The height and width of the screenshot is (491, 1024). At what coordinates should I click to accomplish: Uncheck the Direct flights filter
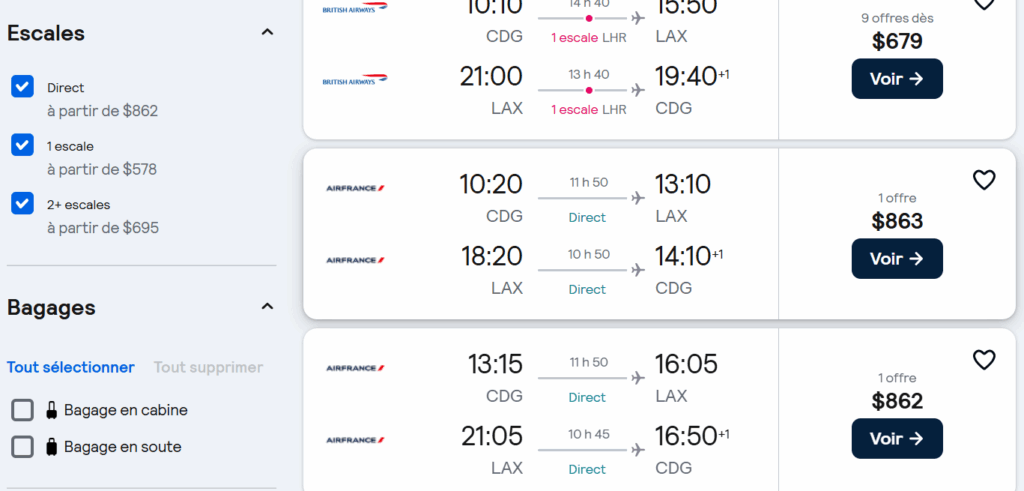pos(23,87)
